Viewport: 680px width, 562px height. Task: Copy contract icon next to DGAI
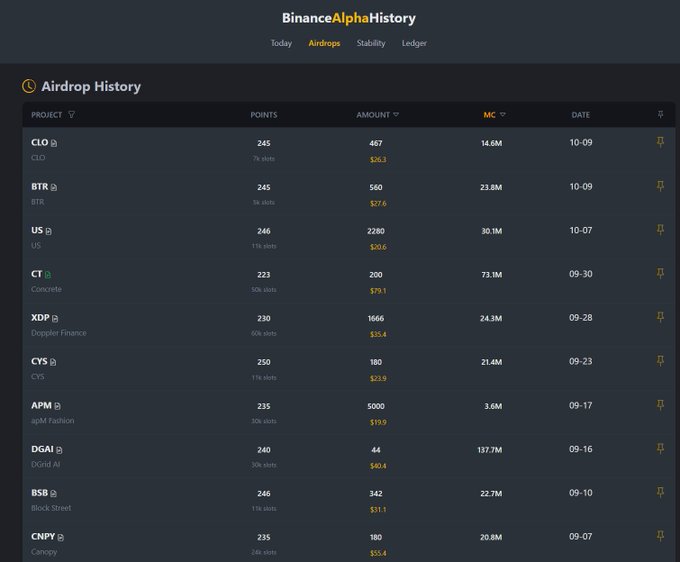(59, 450)
